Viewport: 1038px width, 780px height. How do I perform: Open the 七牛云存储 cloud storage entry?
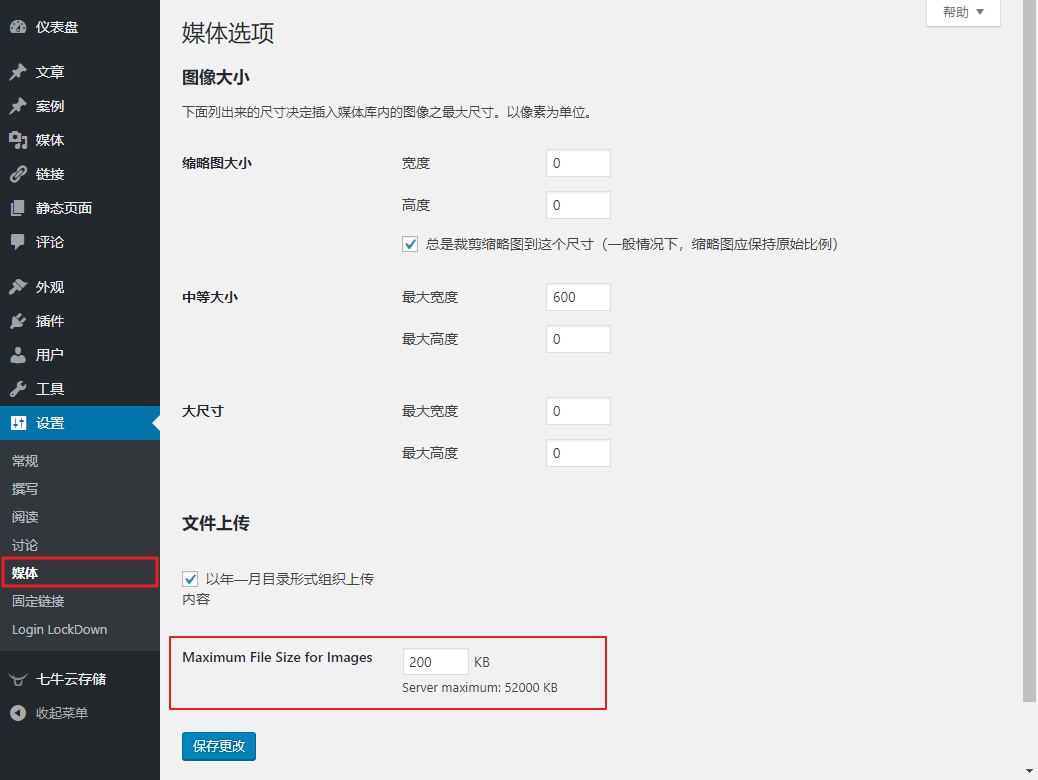[60, 679]
